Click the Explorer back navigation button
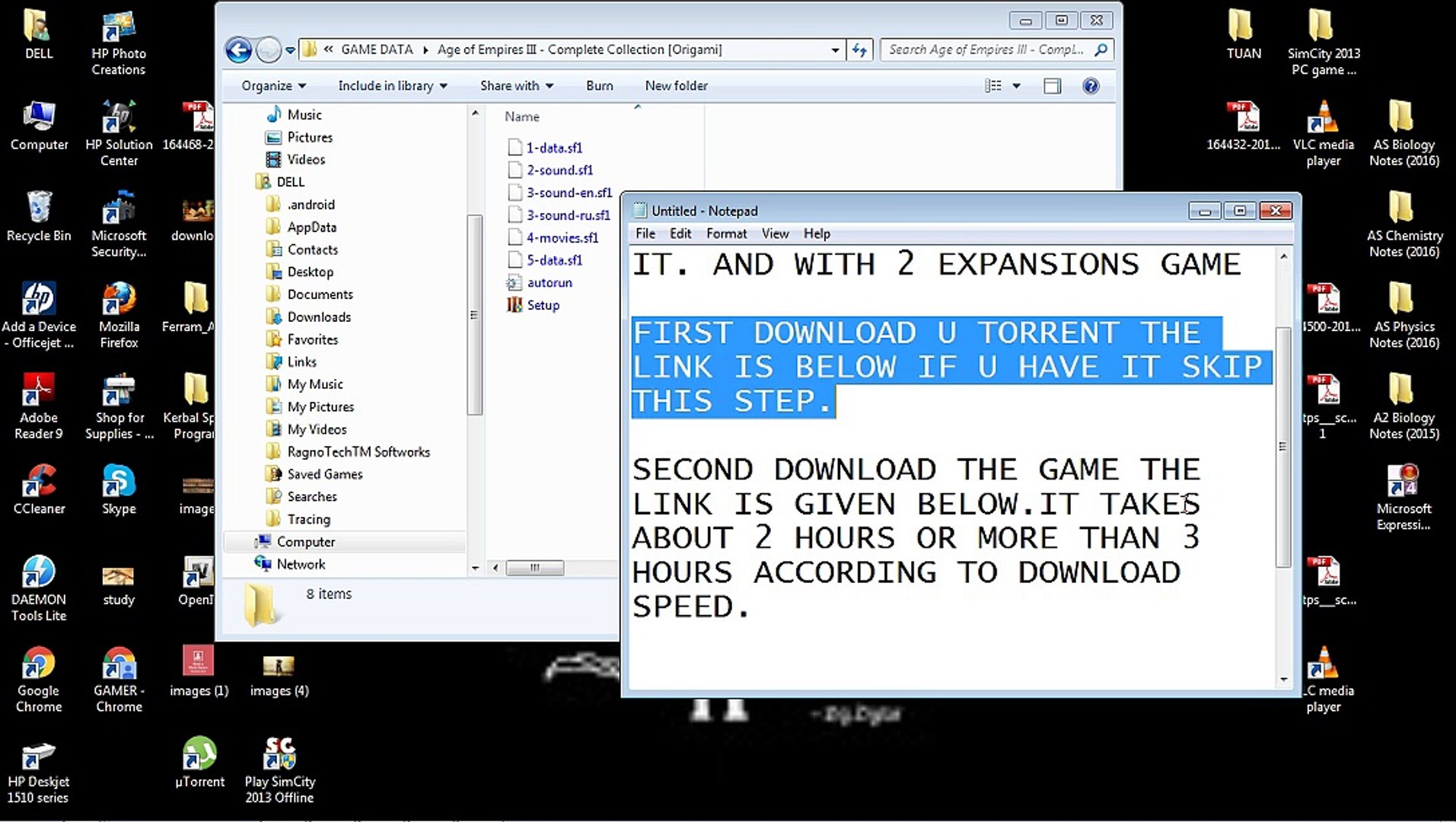The width and height of the screenshot is (1456, 822). 239,50
